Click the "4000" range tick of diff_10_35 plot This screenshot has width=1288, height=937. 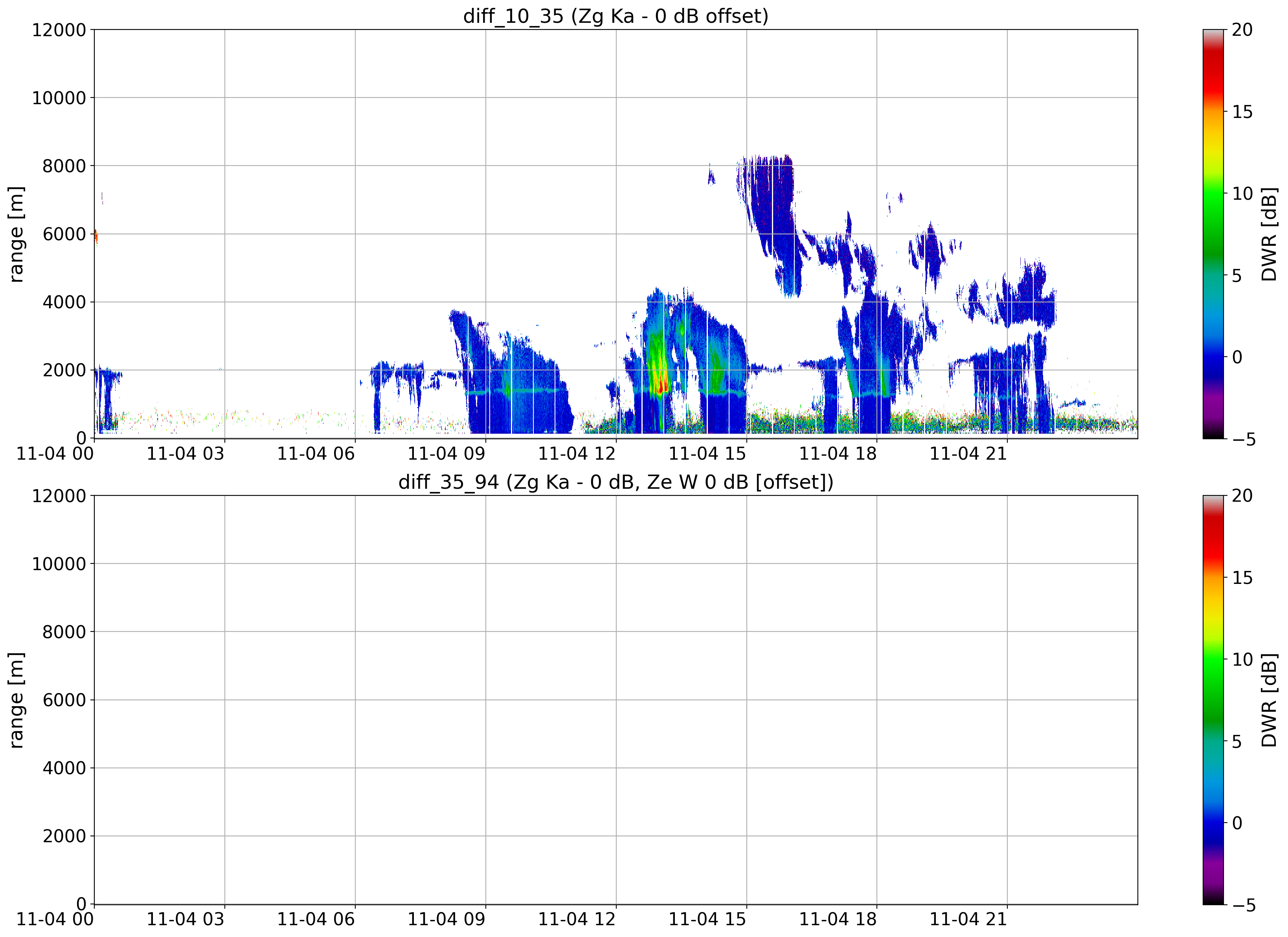(64, 302)
